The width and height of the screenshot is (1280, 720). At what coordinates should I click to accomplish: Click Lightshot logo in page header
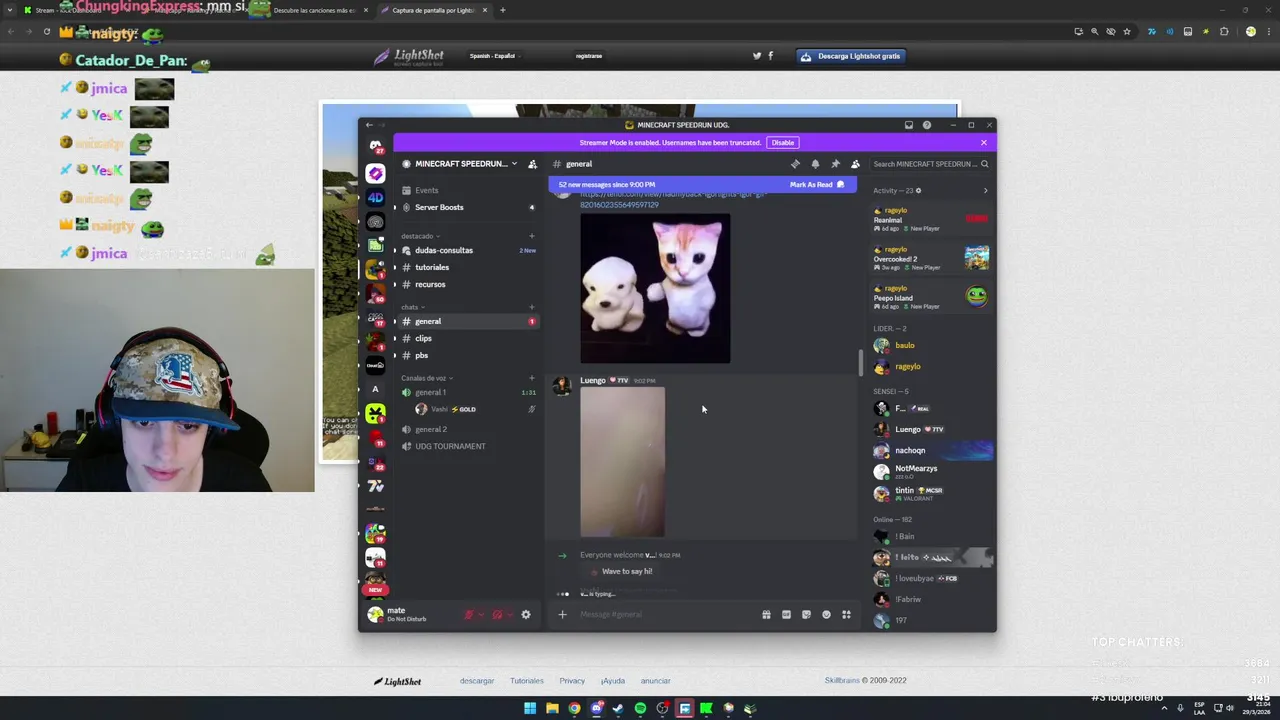[x=408, y=57]
